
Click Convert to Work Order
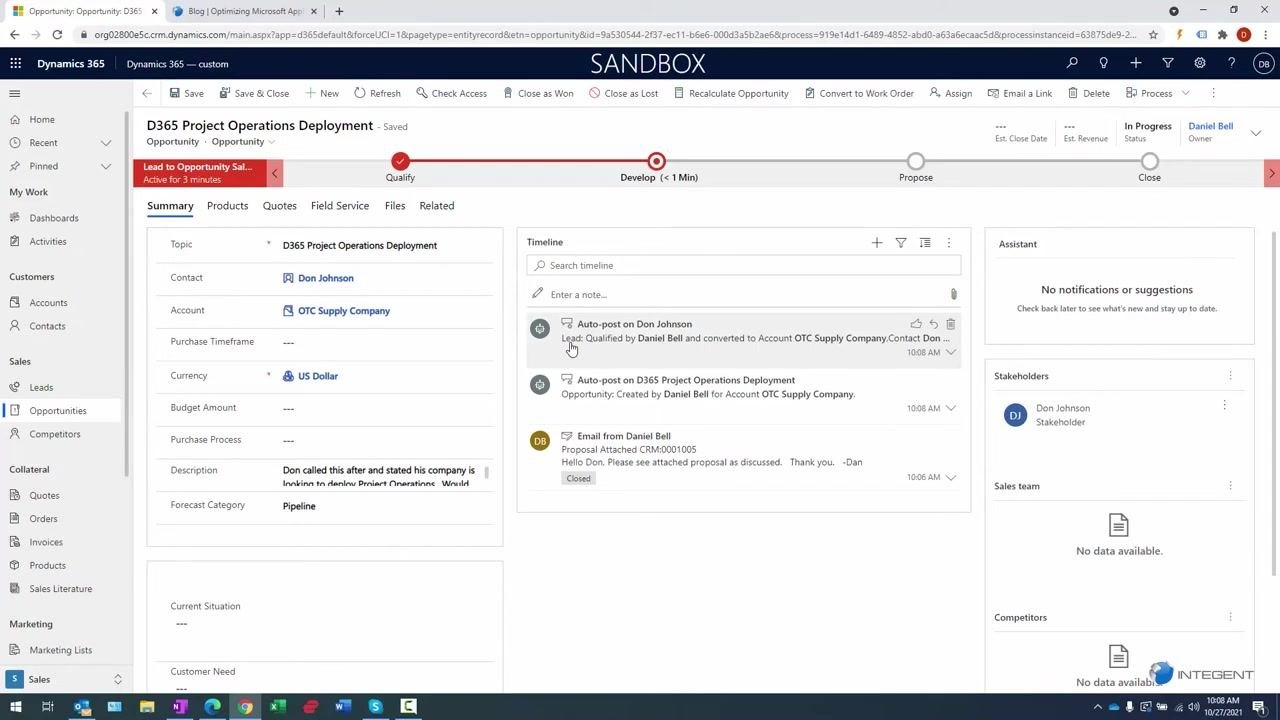(x=859, y=93)
